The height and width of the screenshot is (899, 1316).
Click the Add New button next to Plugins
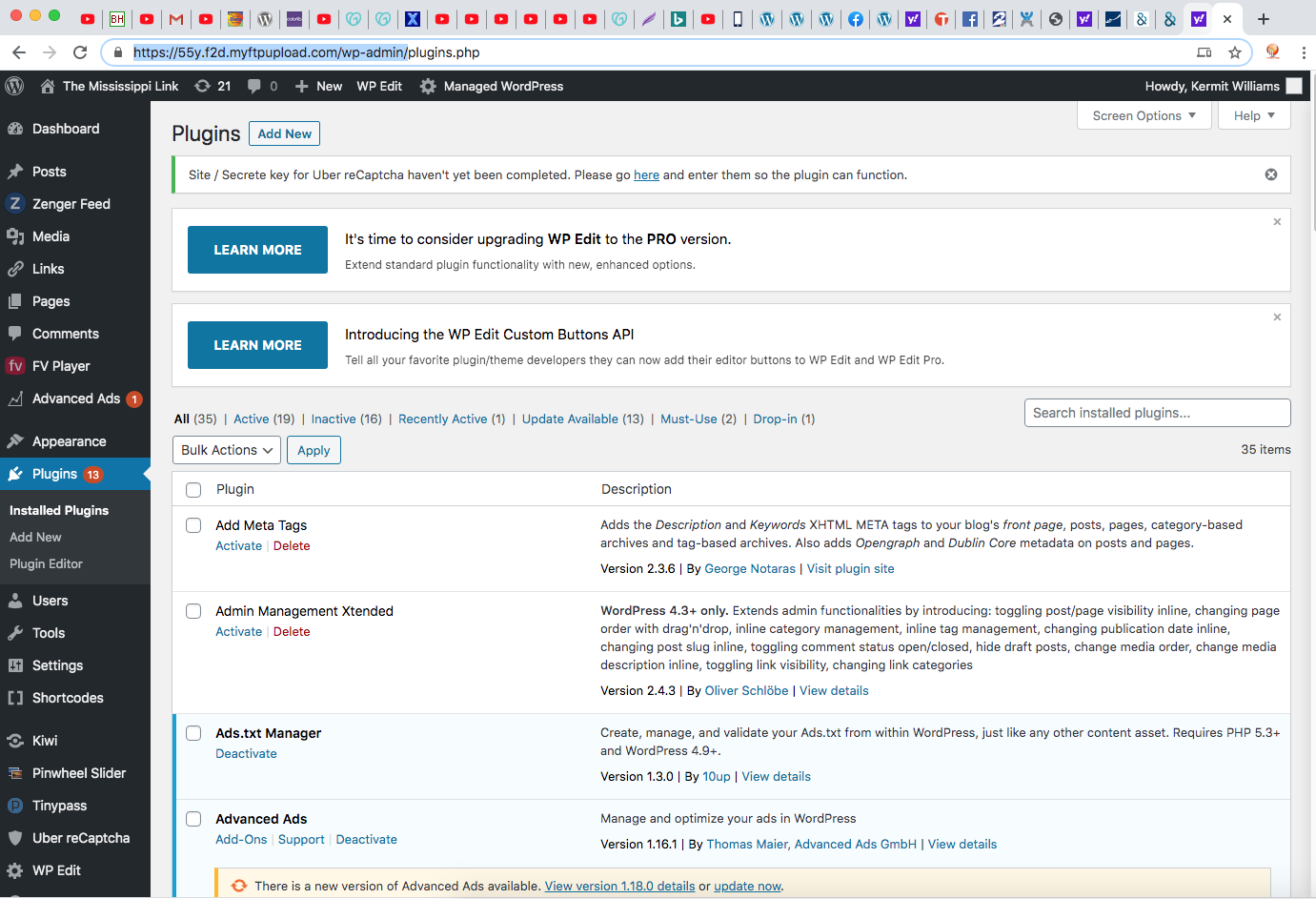[x=284, y=133]
